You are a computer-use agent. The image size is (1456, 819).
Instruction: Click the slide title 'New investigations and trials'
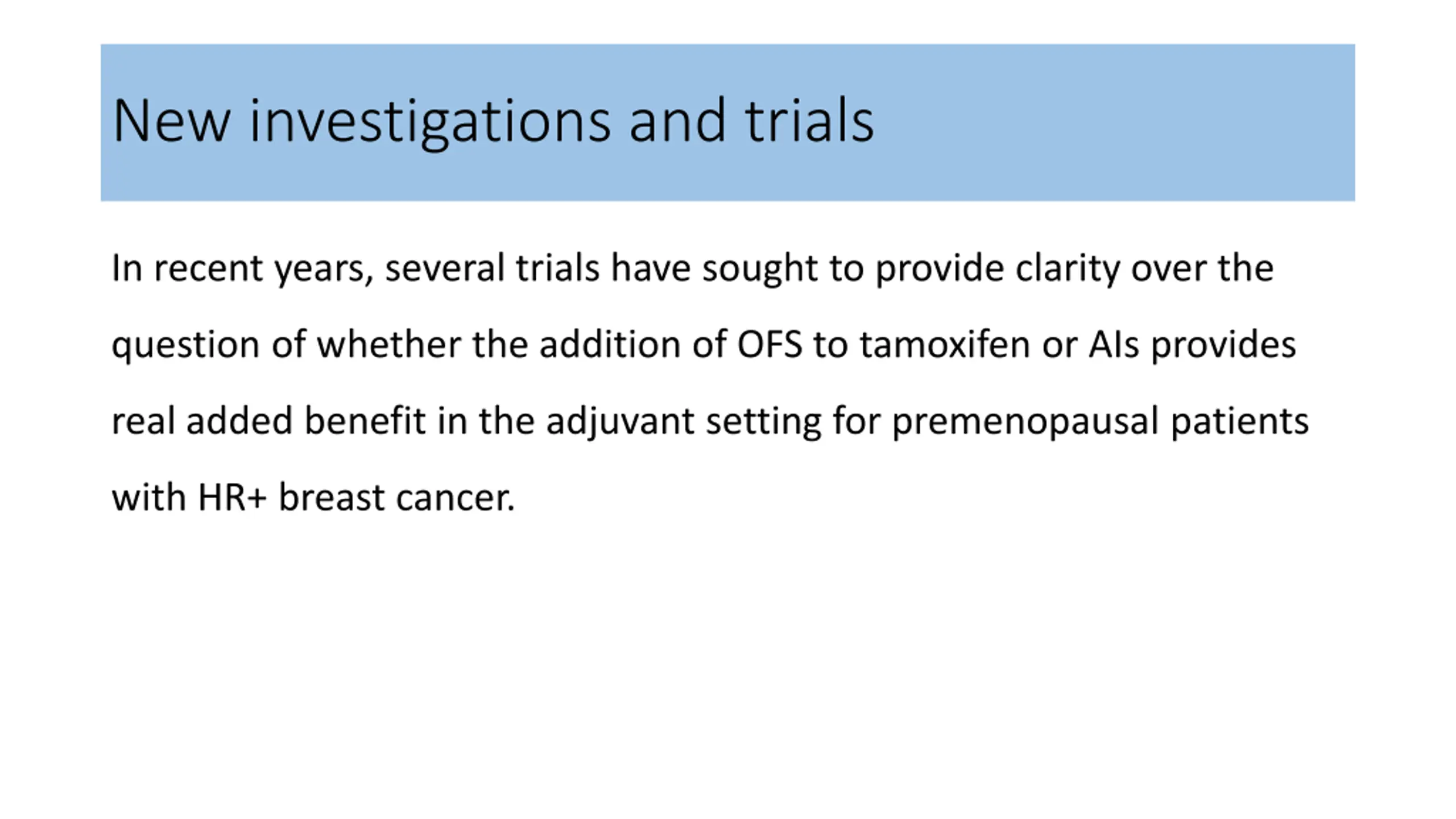[493, 121]
